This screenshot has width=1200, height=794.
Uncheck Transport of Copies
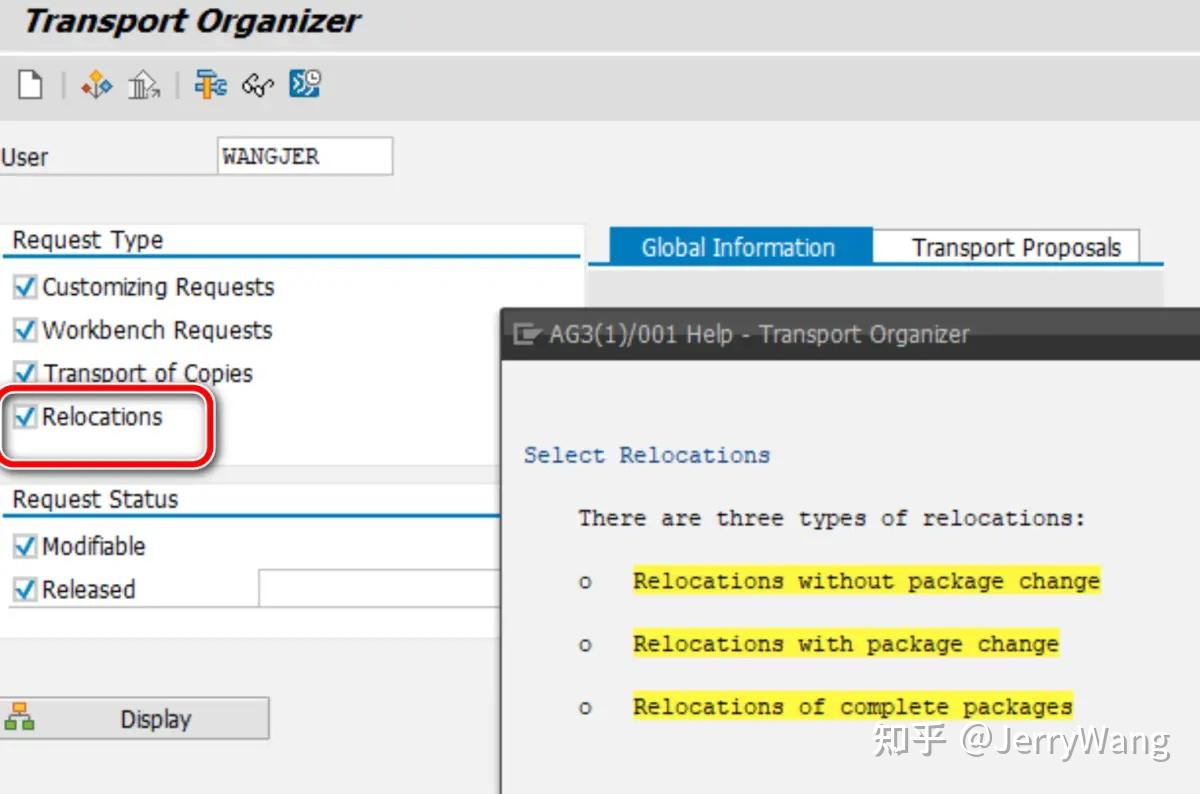click(23, 373)
